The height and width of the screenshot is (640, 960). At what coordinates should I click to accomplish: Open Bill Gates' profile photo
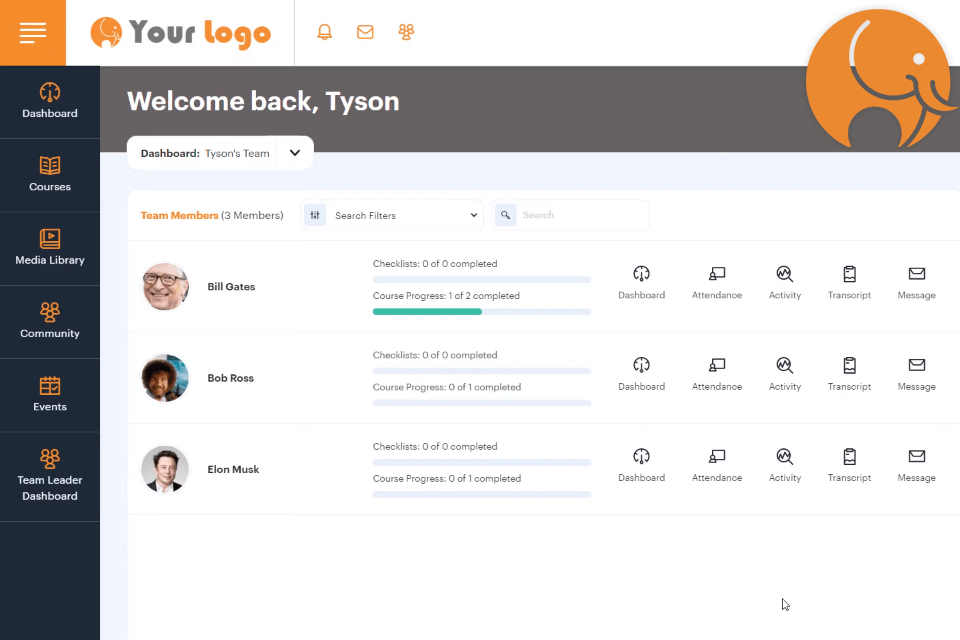(x=165, y=287)
